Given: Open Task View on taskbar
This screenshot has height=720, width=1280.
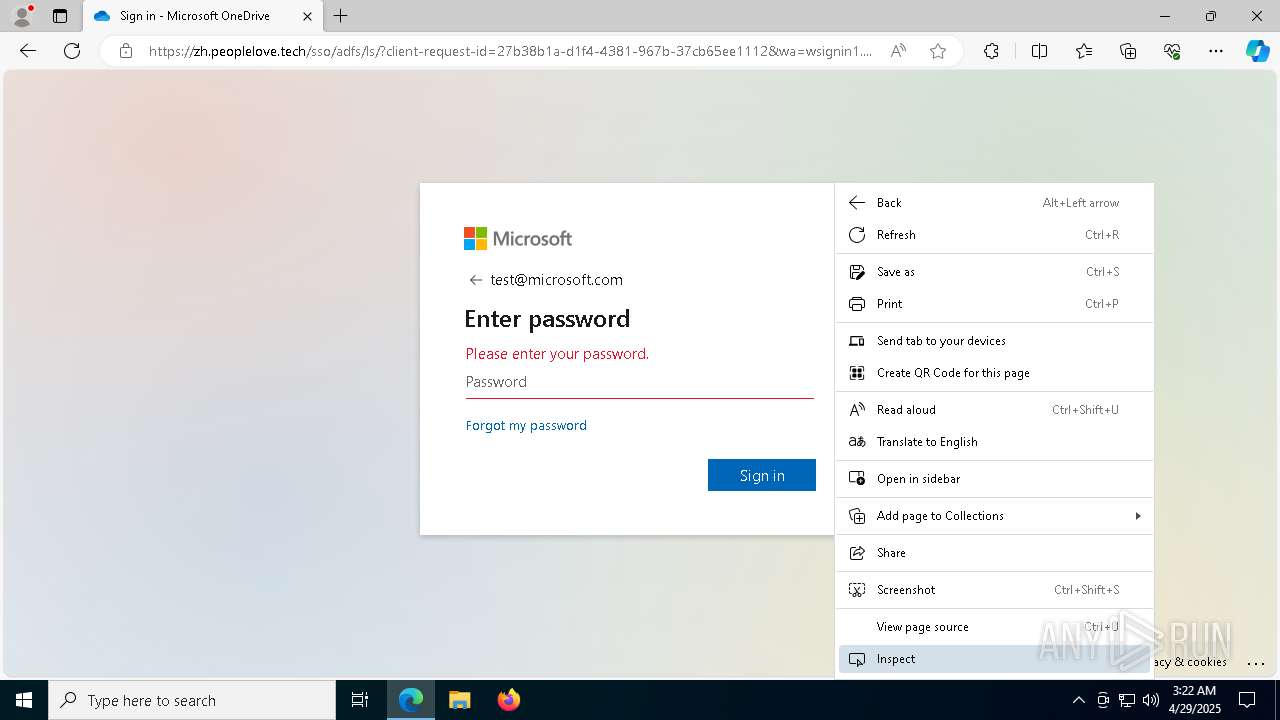Looking at the screenshot, I should click(x=360, y=700).
